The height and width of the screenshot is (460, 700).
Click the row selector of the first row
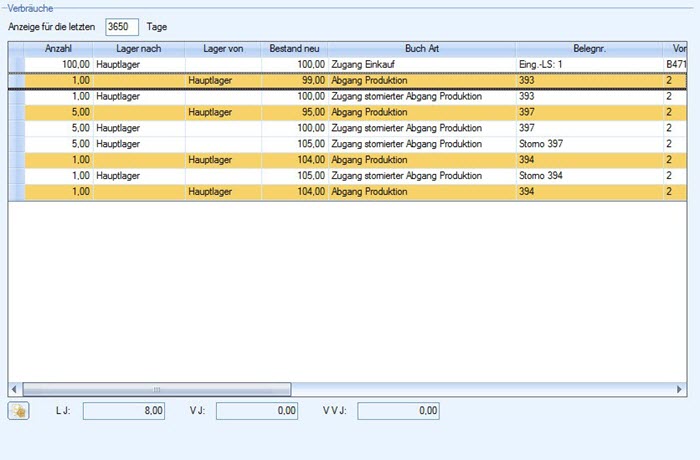[x=15, y=63]
